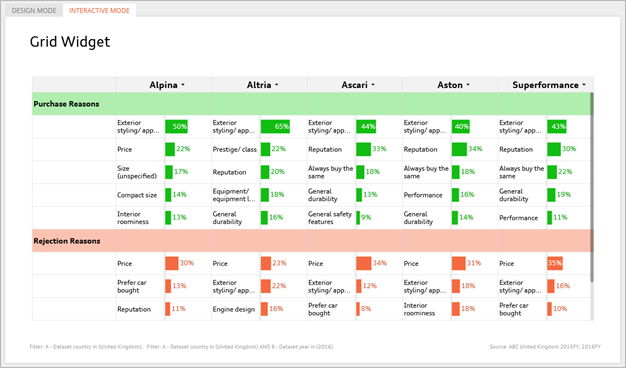
Task: Open the Superformance column dropdown arrow
Action: [x=584, y=85]
